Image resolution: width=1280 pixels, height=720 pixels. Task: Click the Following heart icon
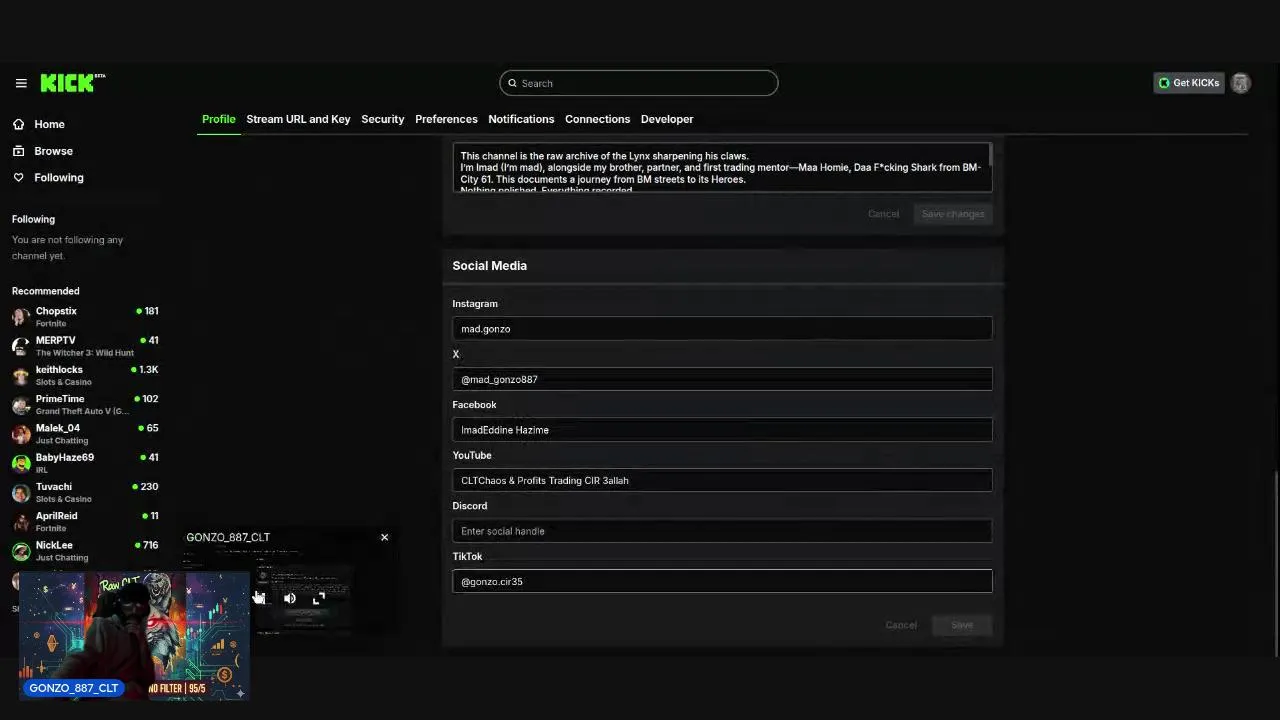coord(18,177)
